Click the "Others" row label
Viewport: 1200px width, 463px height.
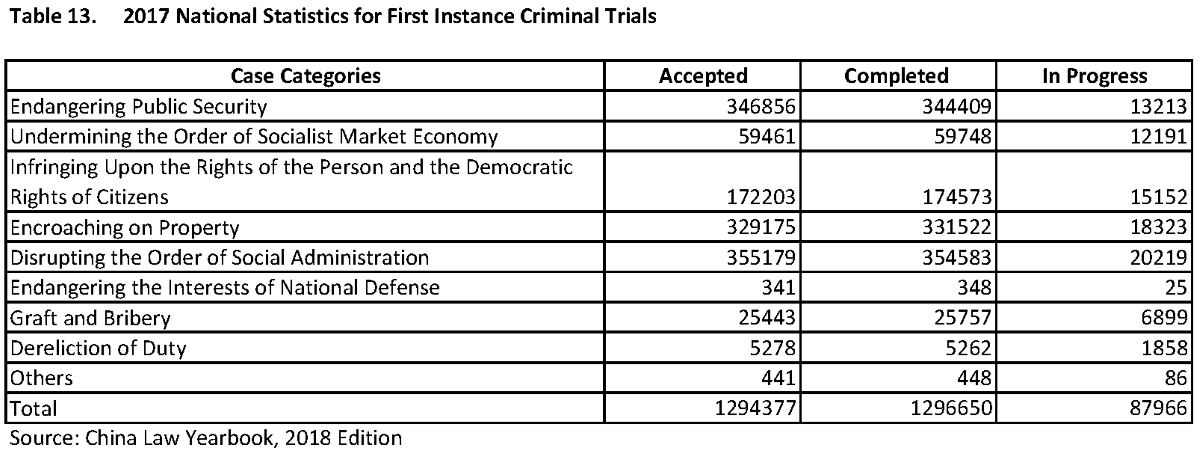[41, 379]
